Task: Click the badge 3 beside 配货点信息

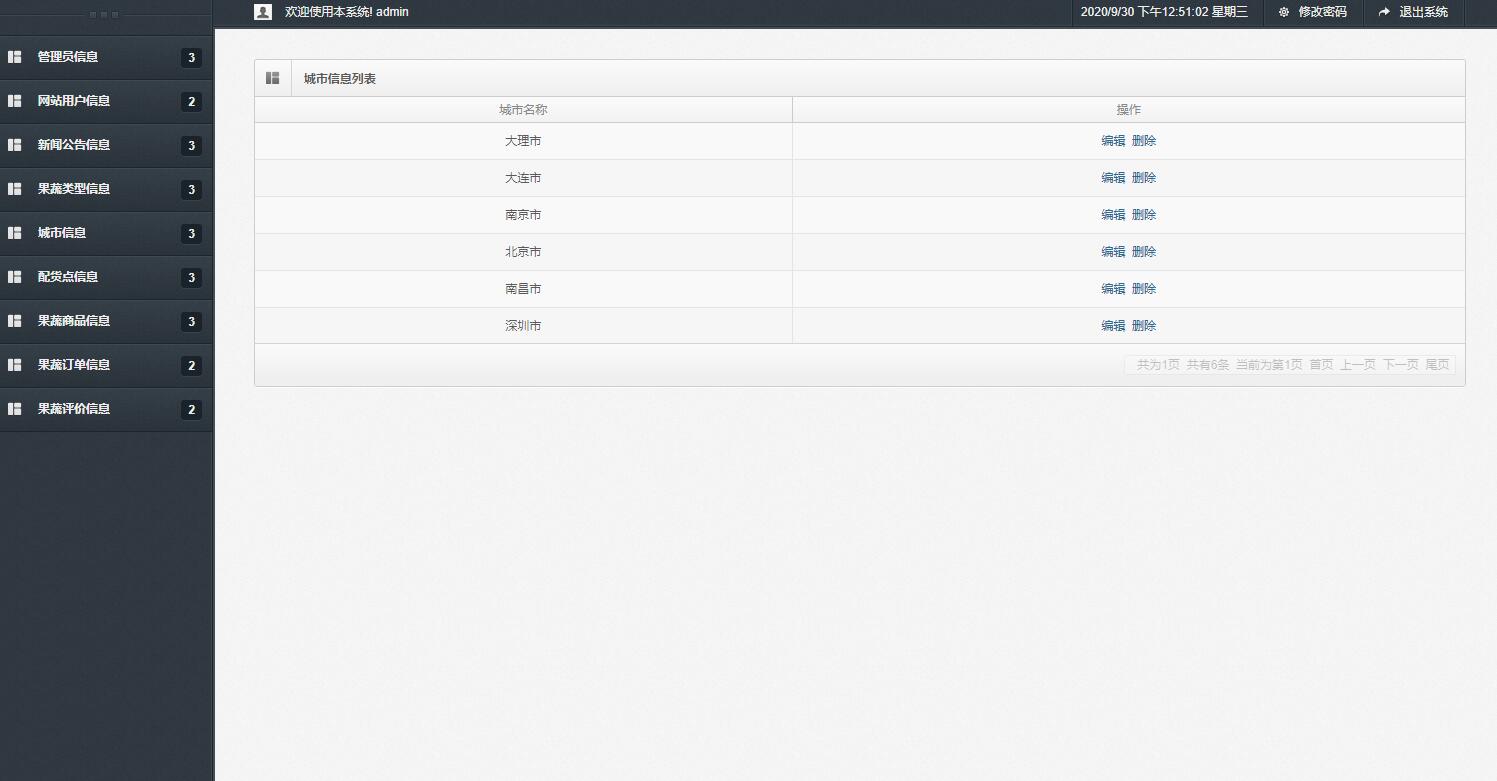Action: tap(191, 278)
